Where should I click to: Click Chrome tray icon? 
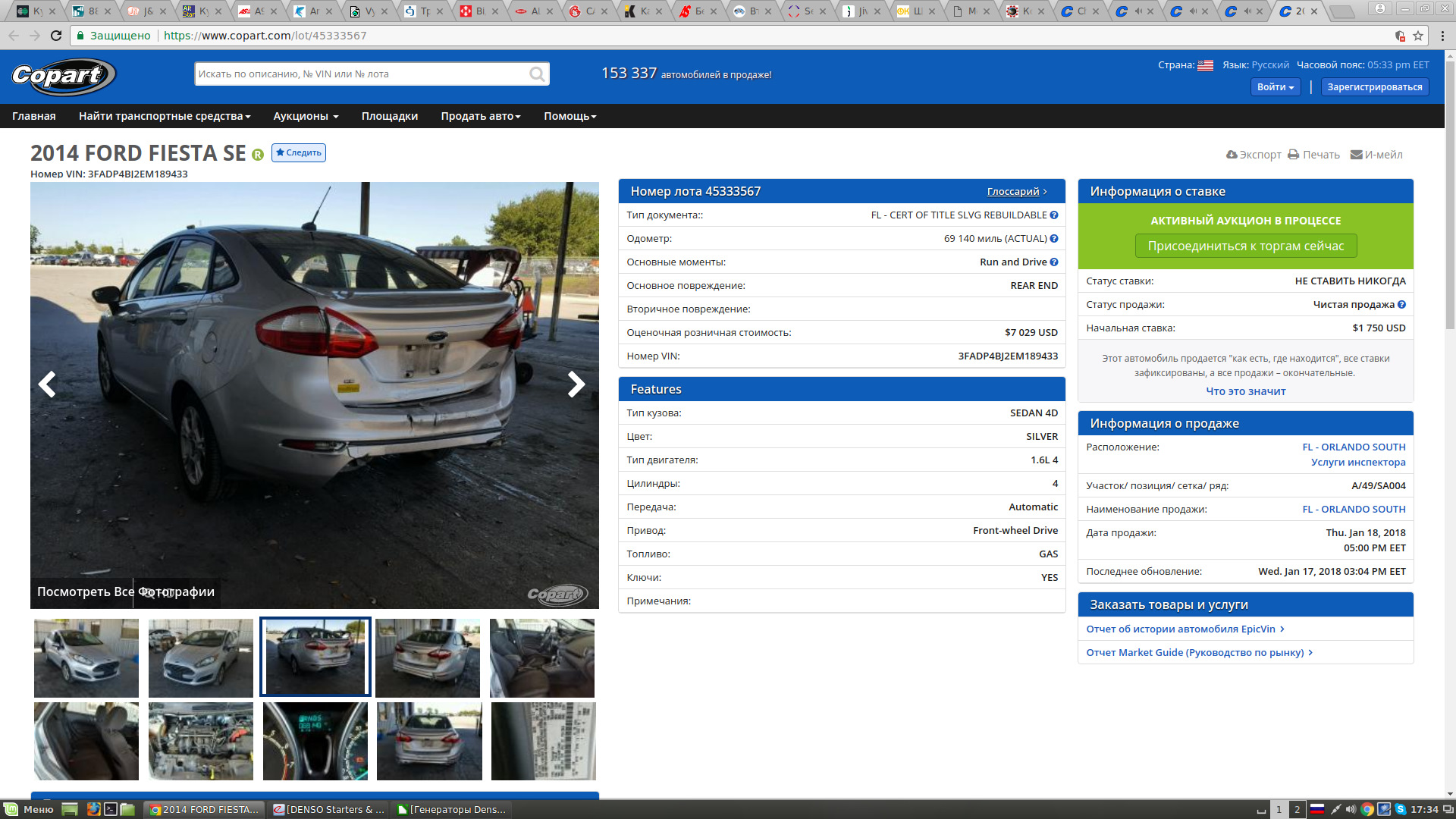[1367, 809]
